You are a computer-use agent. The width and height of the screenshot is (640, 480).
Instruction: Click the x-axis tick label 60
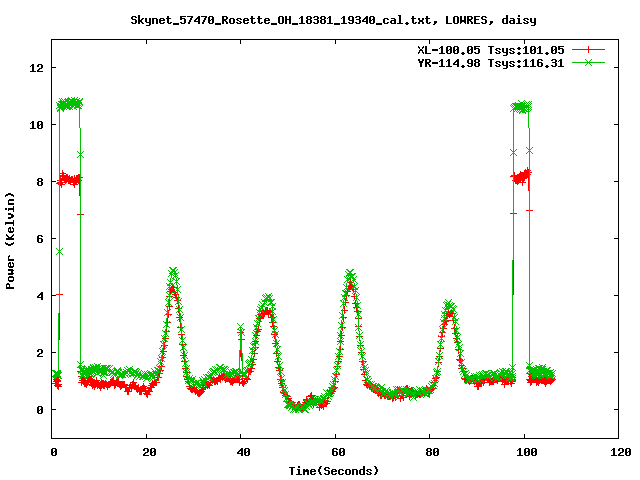338,452
